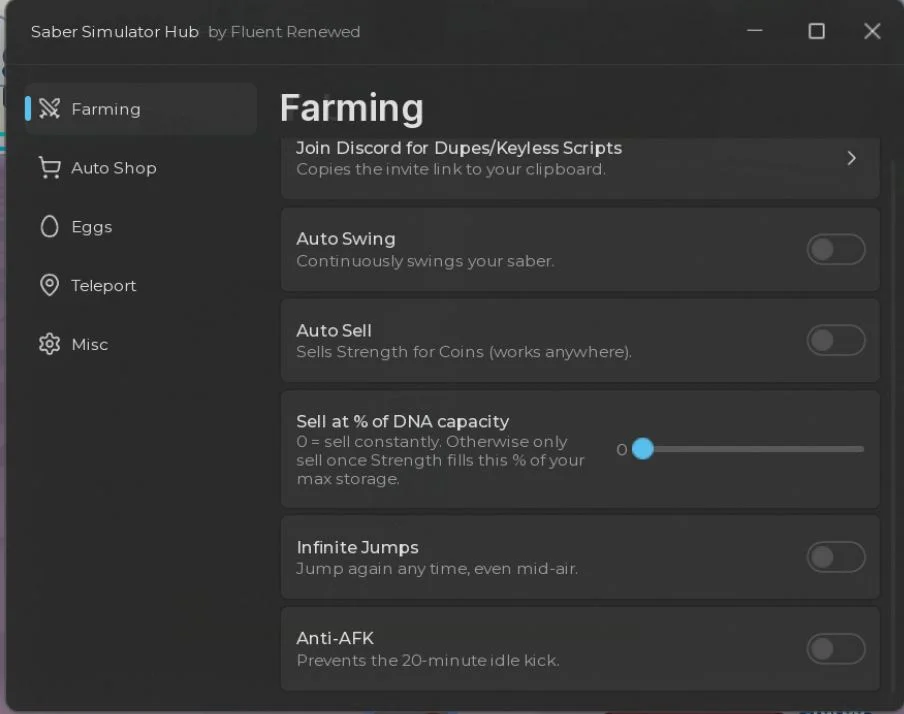Click the gear Misc icon
This screenshot has width=904, height=714.
(50, 344)
